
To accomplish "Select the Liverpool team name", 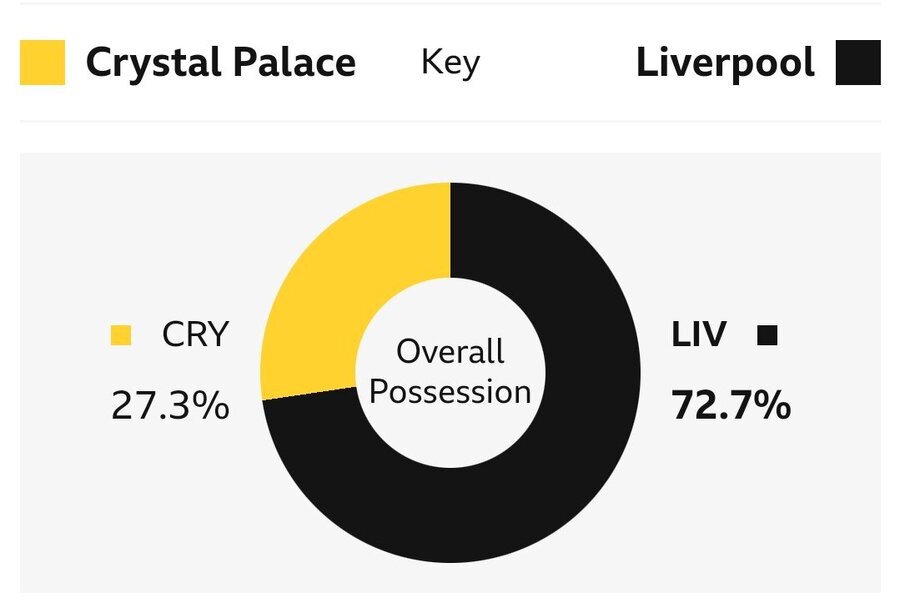I will [726, 63].
